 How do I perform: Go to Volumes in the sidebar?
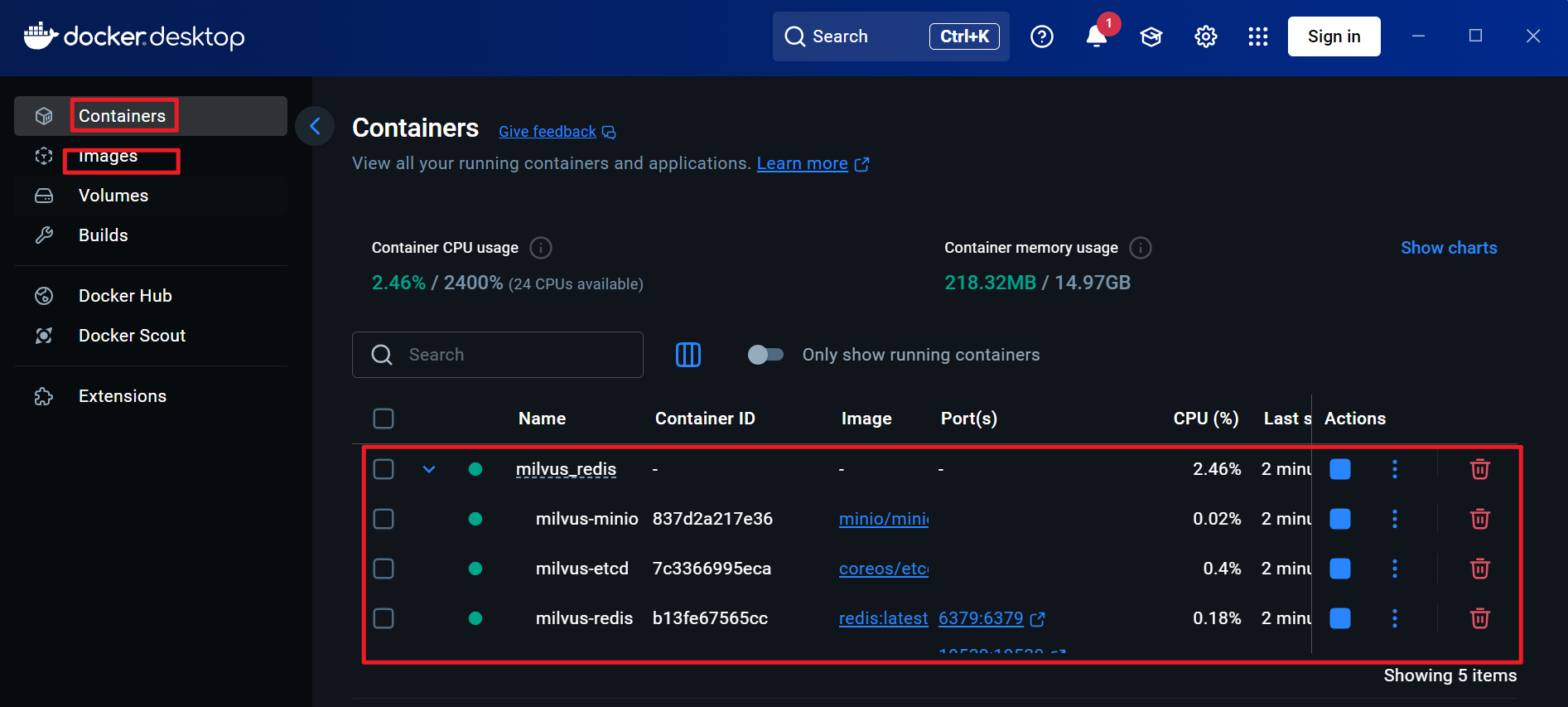point(113,196)
